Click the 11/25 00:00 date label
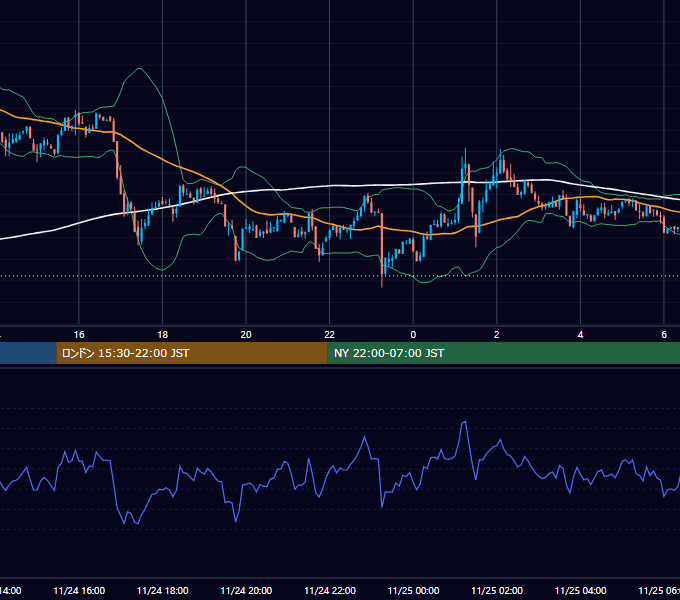Viewport: 680px width, 600px height. pos(413,591)
